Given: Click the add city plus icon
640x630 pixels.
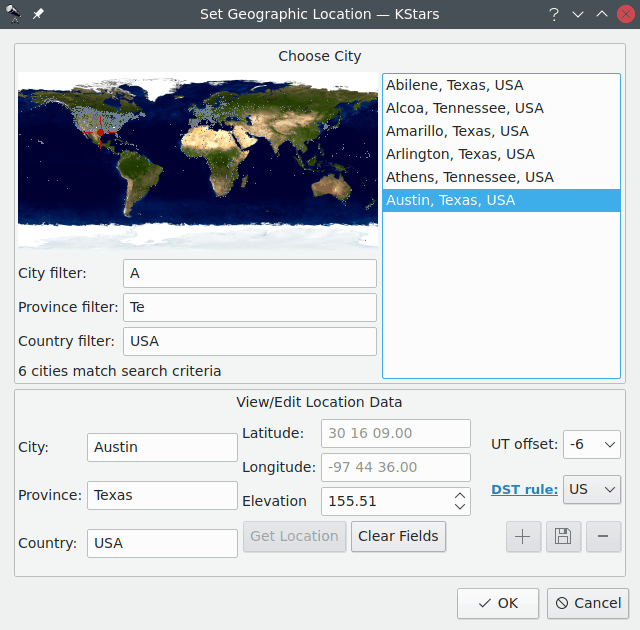Looking at the screenshot, I should [523, 537].
